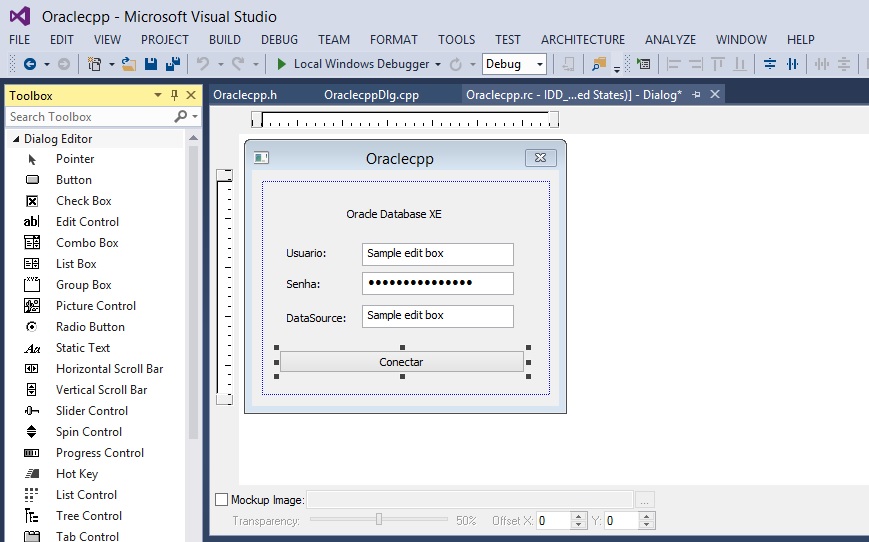Viewport: 869px width, 542px height.
Task: Click the Open File folder icon
Action: tap(128, 64)
